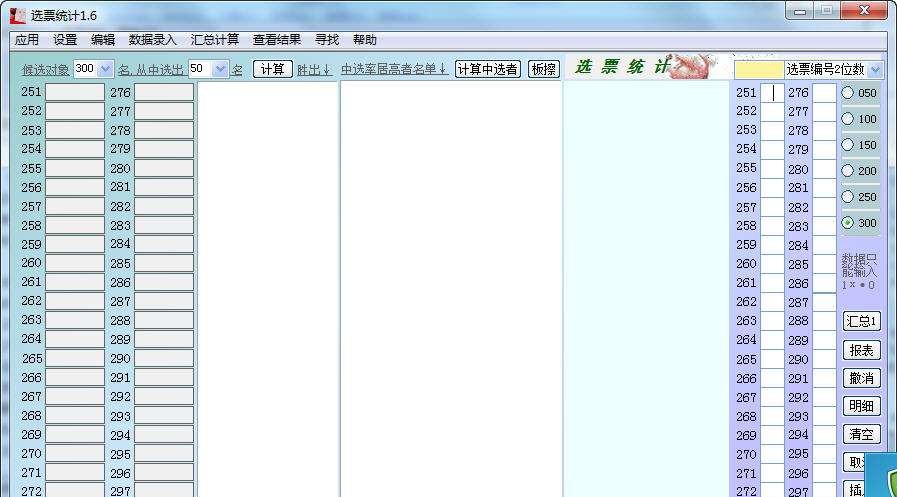The height and width of the screenshot is (497, 897).
Task: Open the 设置 menu
Action: 65,39
